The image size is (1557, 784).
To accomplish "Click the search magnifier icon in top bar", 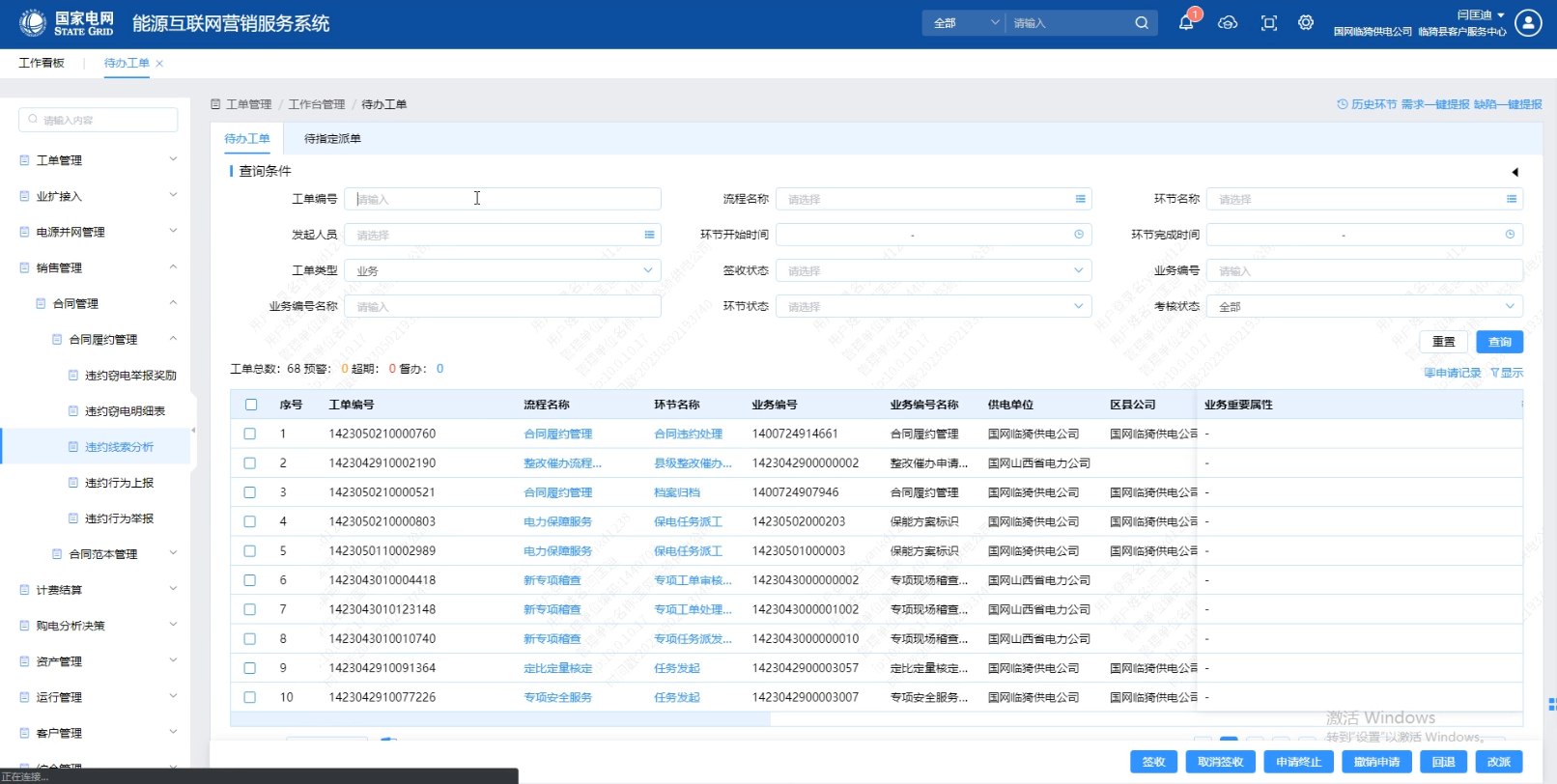I will [1142, 23].
